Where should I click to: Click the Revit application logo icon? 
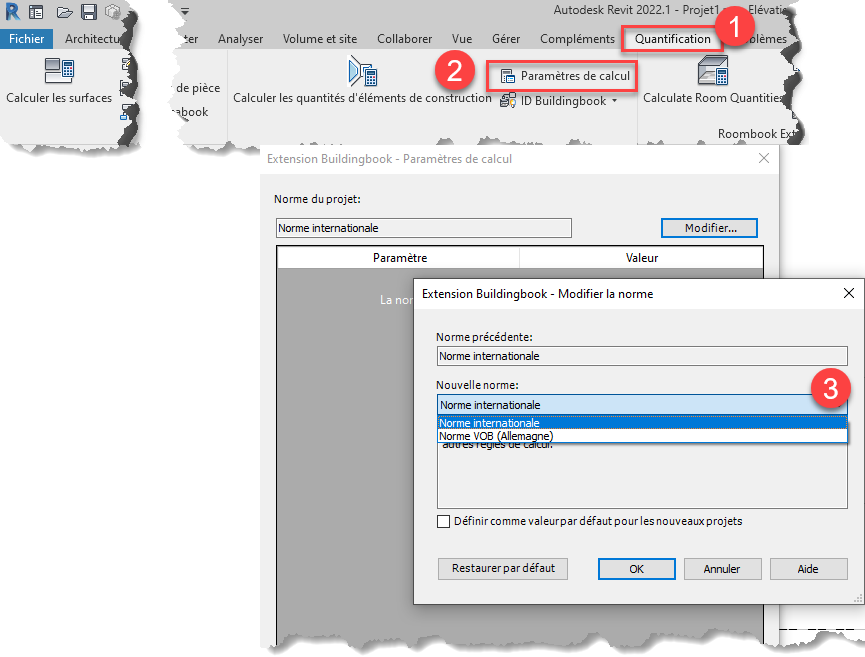[13, 12]
